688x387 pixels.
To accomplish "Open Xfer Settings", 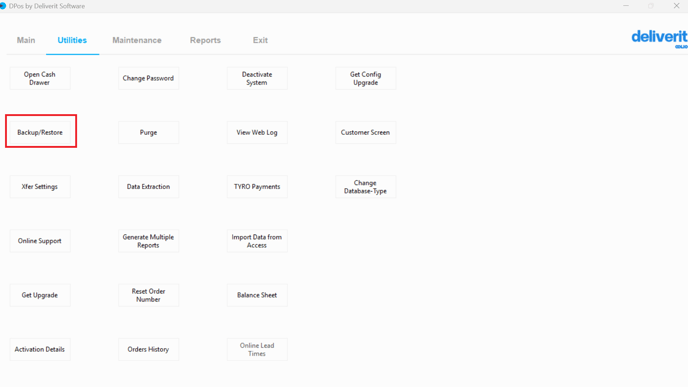I will tap(40, 186).
